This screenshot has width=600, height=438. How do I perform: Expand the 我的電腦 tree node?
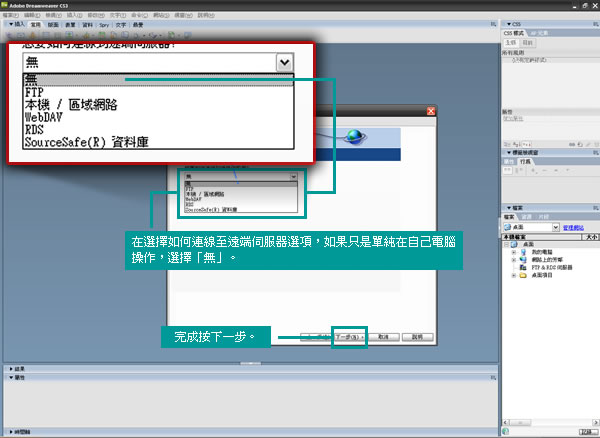pyautogui.click(x=514, y=252)
